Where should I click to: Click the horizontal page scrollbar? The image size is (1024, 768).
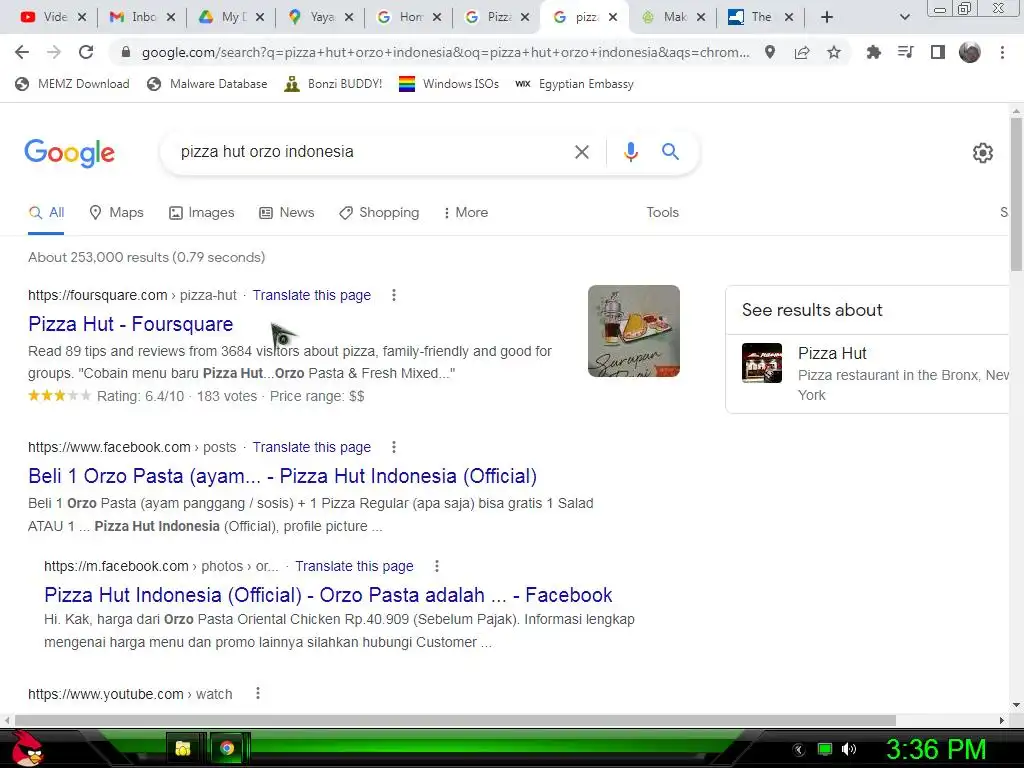[455, 720]
